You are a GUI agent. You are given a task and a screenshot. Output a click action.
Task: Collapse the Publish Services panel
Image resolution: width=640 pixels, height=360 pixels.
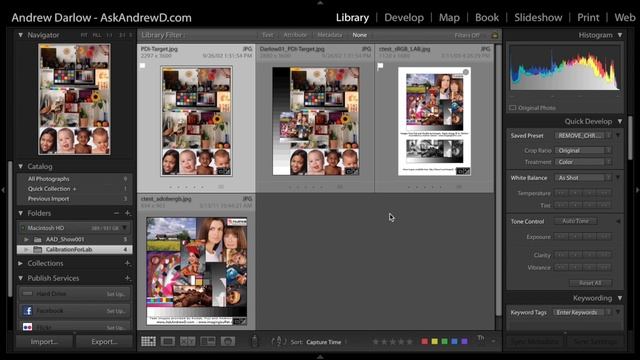tap(20, 278)
